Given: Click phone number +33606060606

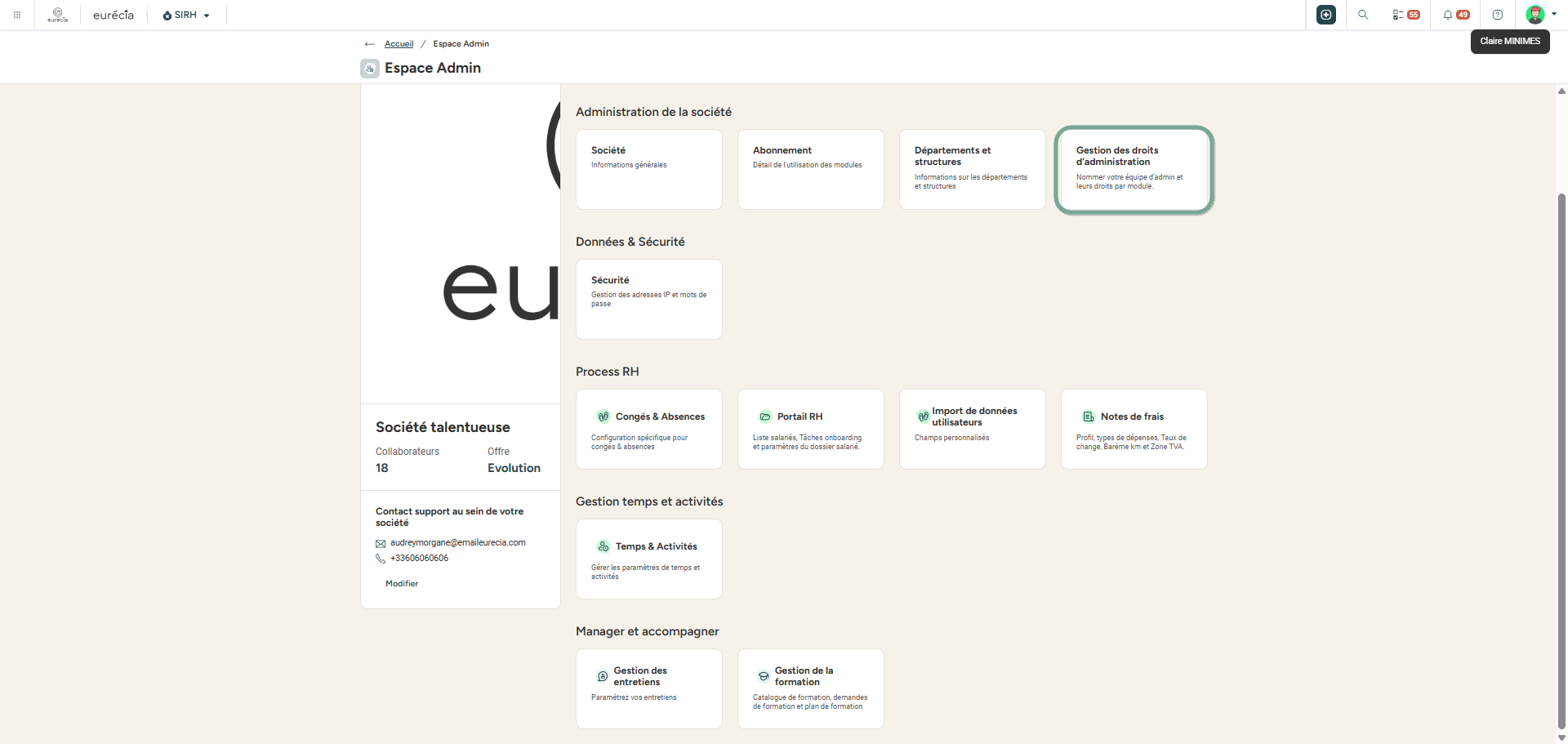Looking at the screenshot, I should point(419,559).
